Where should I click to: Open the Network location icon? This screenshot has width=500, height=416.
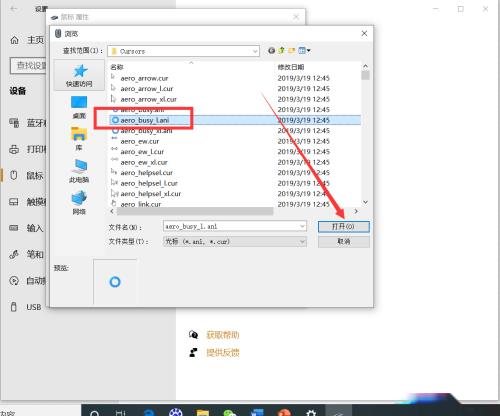(x=79, y=198)
